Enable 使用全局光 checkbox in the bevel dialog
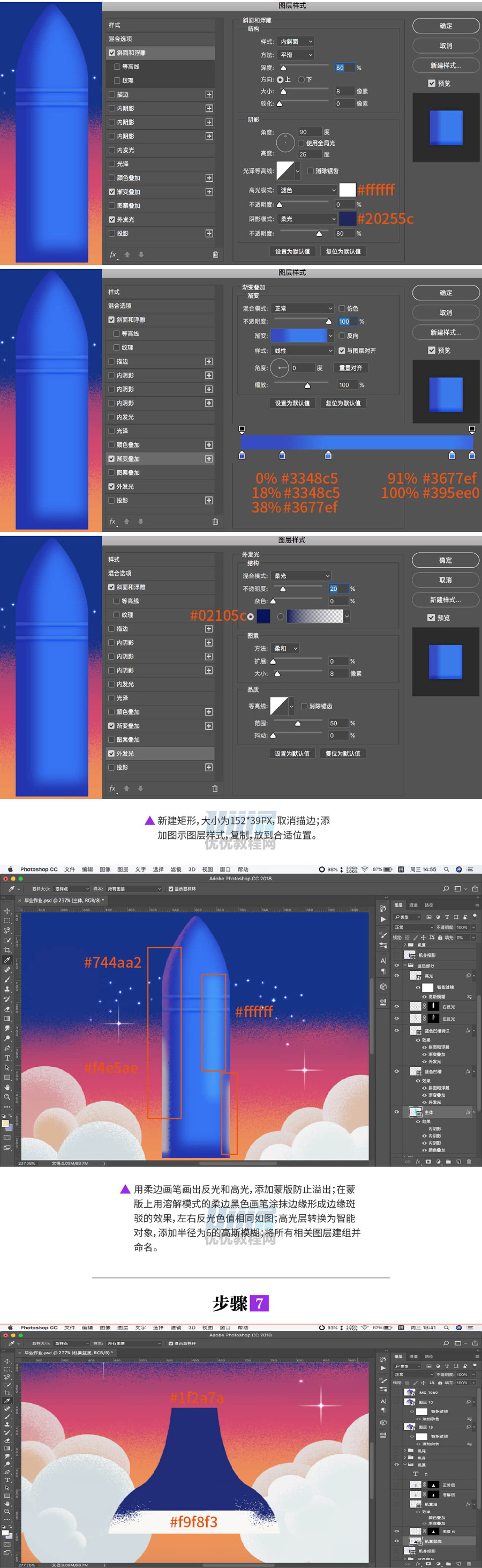Viewport: 482px width, 1568px height. pyautogui.click(x=301, y=143)
